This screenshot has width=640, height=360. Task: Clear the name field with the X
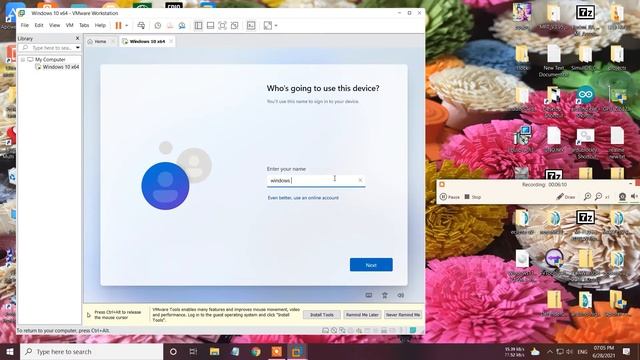[x=360, y=180]
